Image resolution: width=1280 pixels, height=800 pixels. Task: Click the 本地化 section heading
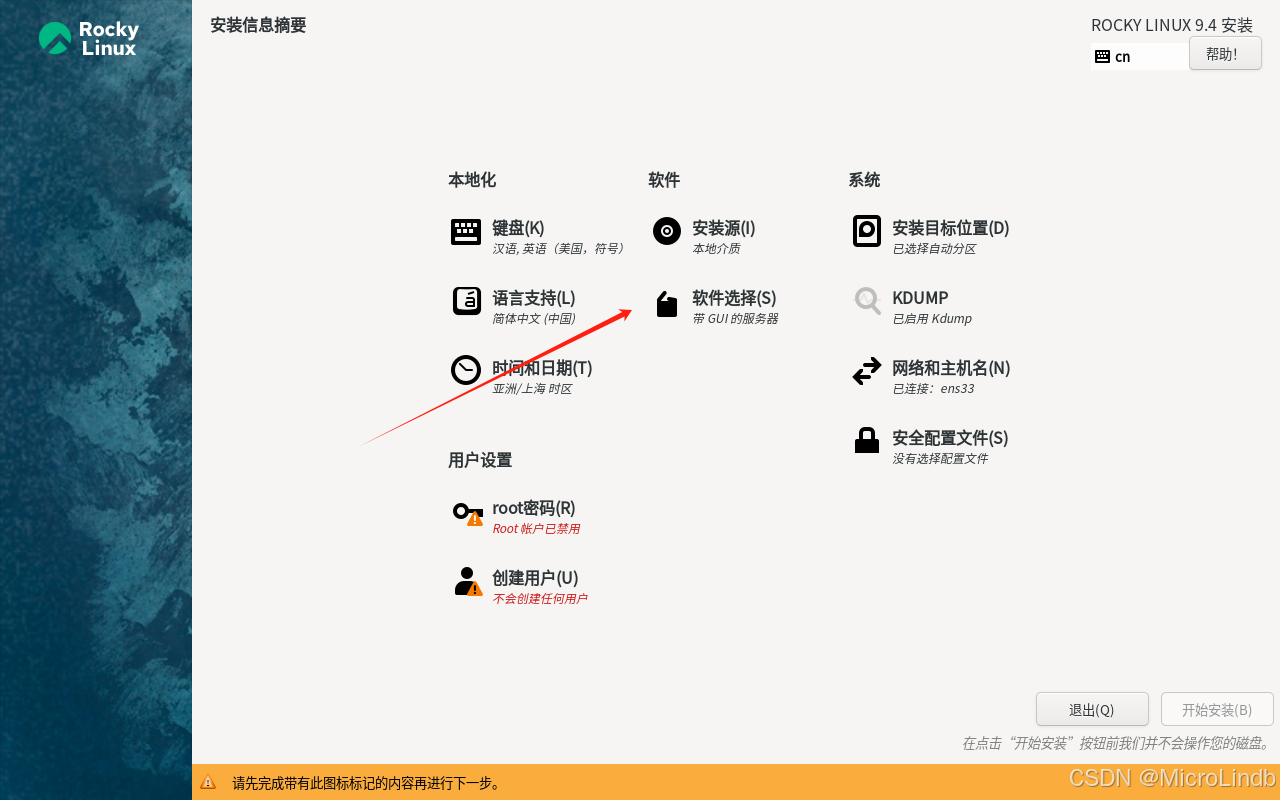[x=472, y=180]
